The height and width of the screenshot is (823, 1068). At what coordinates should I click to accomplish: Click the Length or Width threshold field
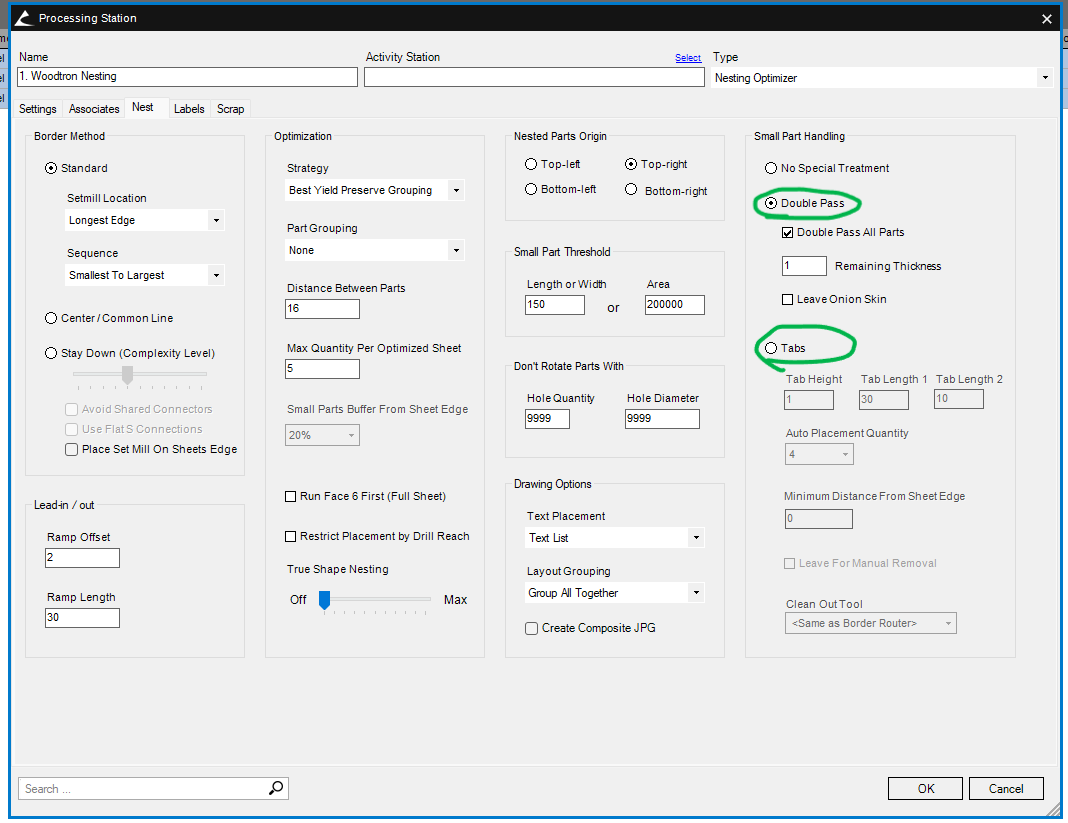[x=555, y=305]
